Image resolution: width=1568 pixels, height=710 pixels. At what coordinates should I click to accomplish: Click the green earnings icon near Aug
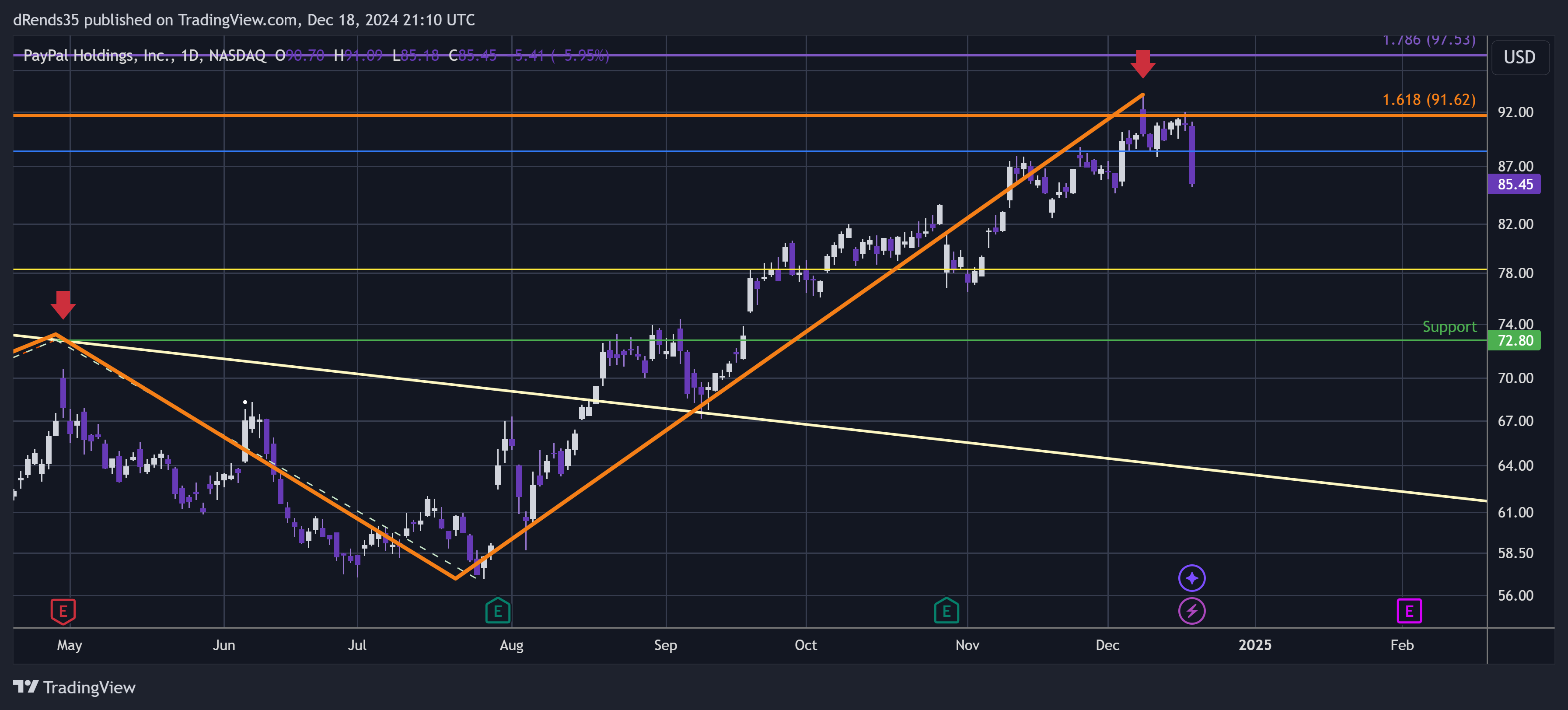coord(497,611)
